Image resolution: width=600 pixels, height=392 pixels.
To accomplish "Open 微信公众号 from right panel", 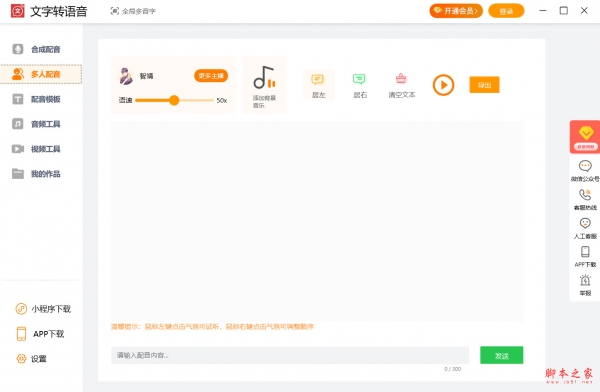I will coord(585,171).
